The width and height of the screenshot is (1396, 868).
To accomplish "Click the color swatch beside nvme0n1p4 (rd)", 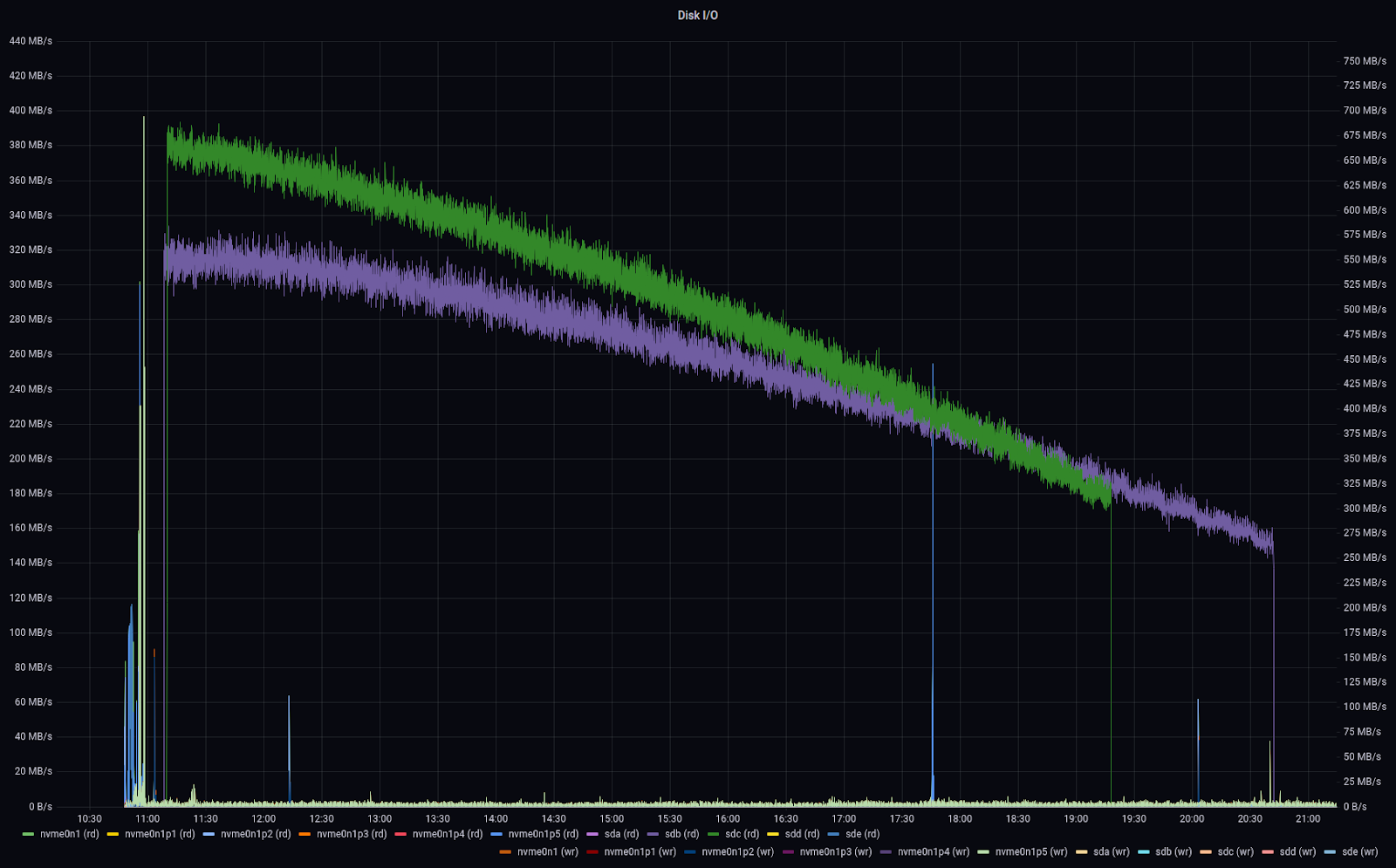I will pyautogui.click(x=401, y=834).
